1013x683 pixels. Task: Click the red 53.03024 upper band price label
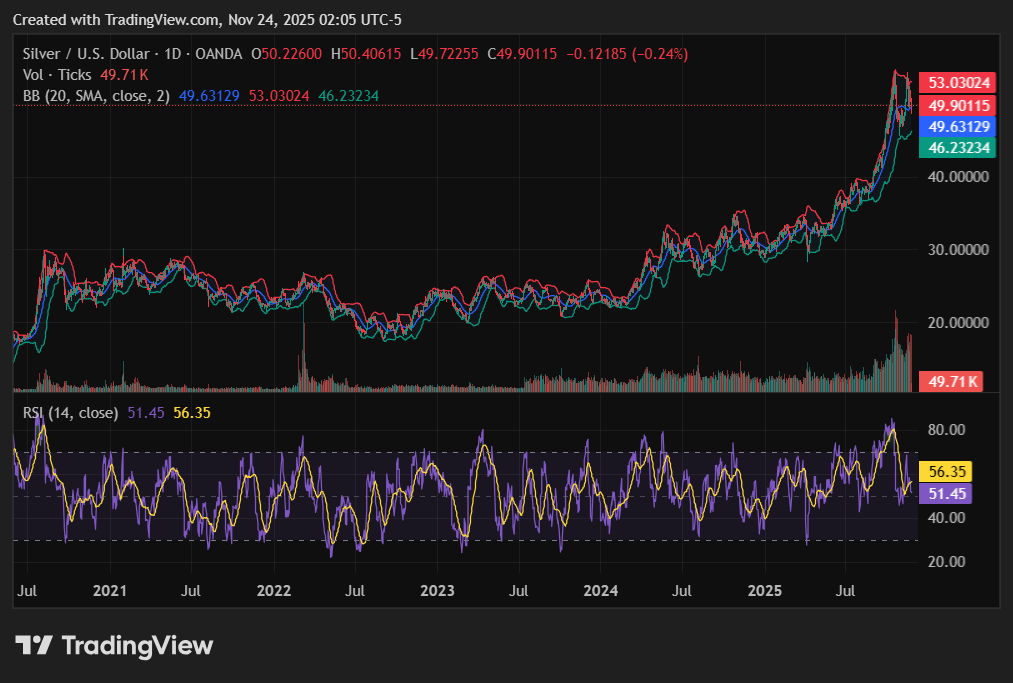click(x=959, y=83)
